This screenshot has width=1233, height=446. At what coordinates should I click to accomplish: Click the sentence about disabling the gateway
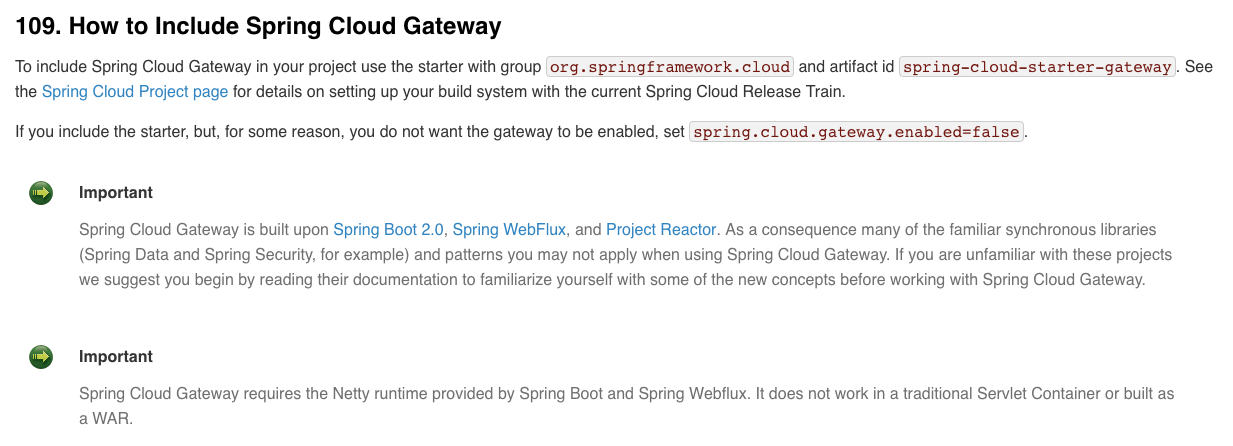[x=521, y=132]
